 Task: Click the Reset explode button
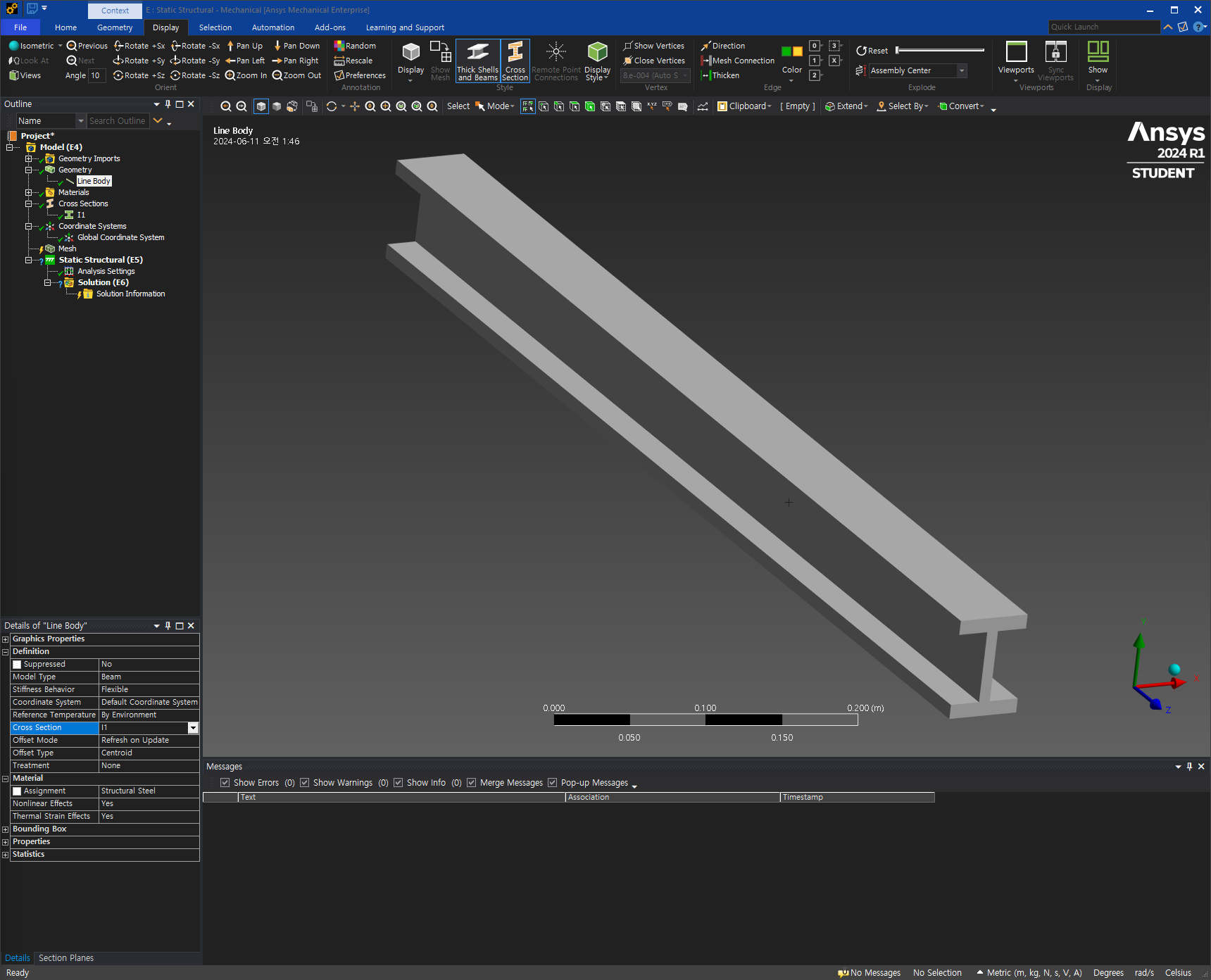click(x=872, y=51)
